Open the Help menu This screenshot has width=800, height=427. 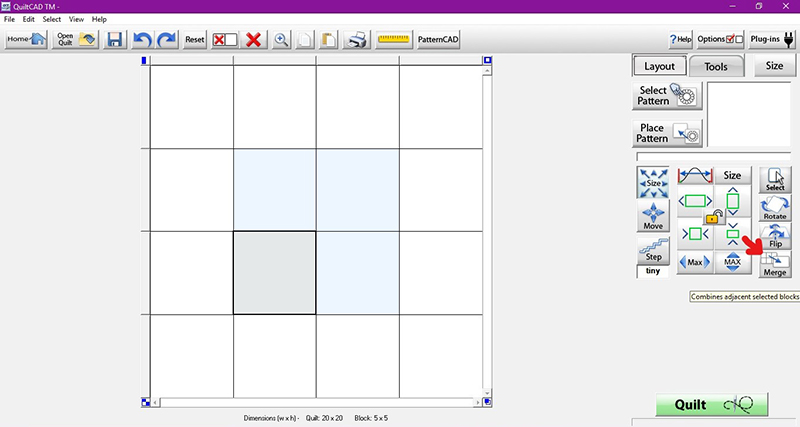[99, 19]
